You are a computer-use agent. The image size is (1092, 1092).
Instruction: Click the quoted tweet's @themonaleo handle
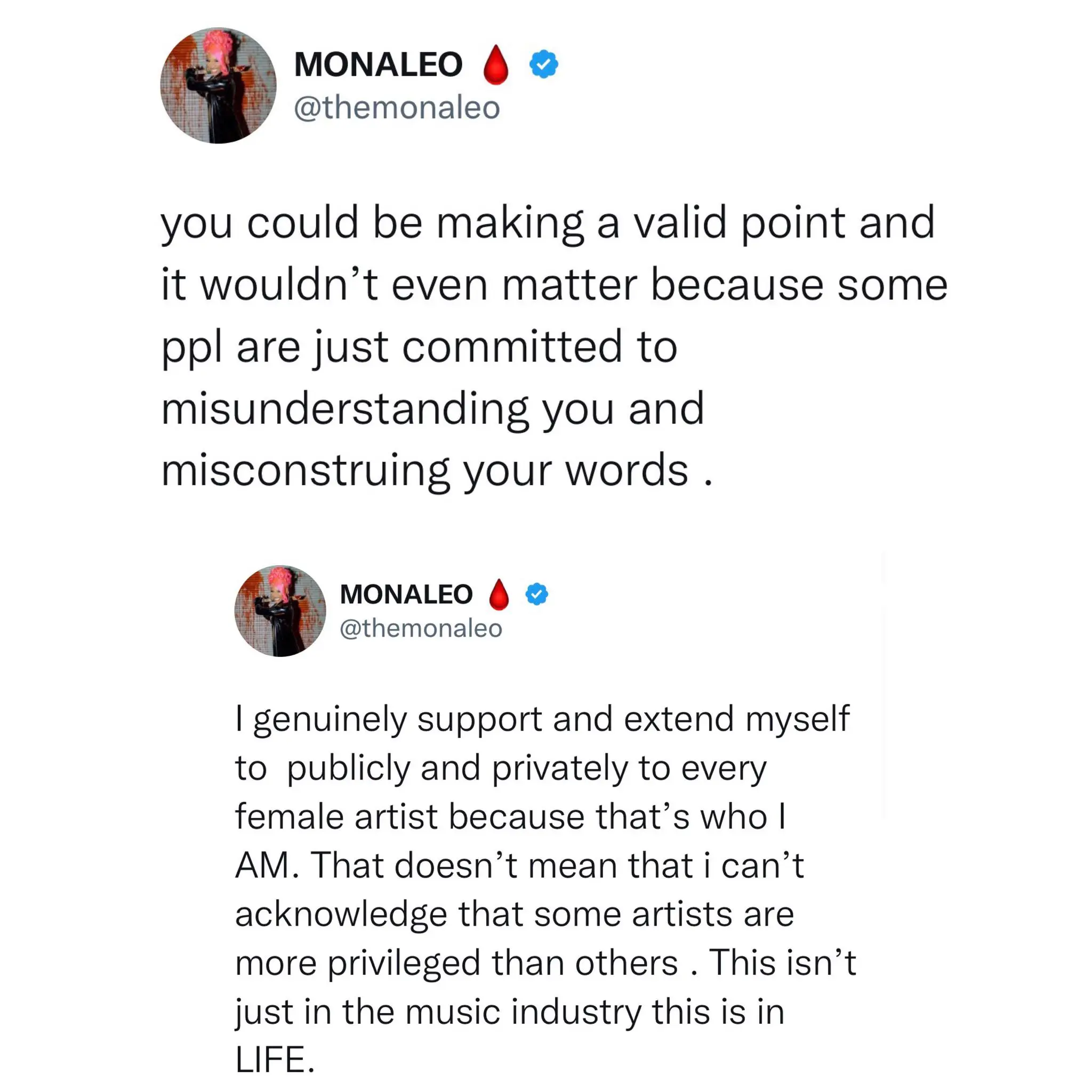point(421,628)
